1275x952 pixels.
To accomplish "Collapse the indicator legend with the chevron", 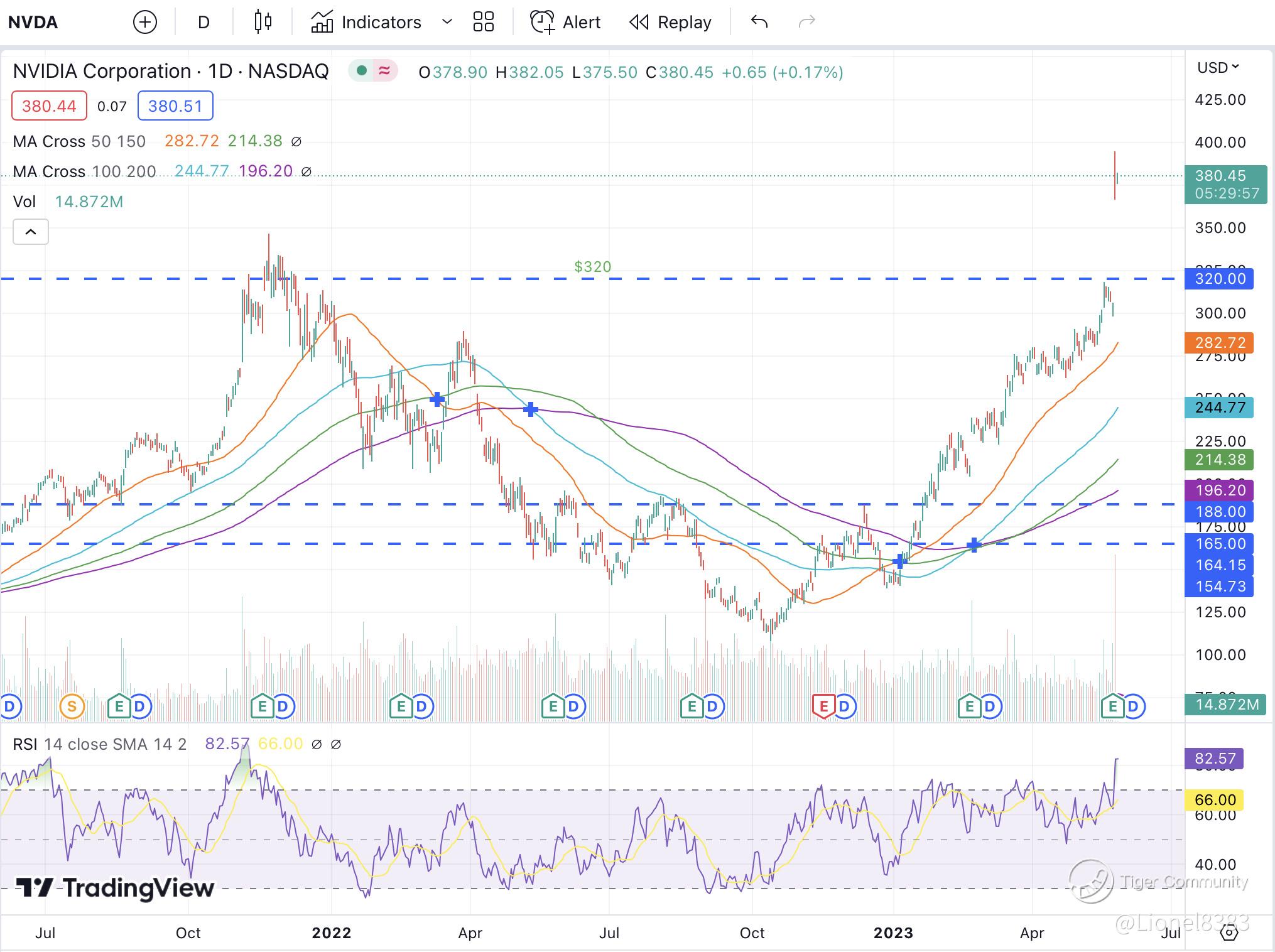I will [31, 232].
